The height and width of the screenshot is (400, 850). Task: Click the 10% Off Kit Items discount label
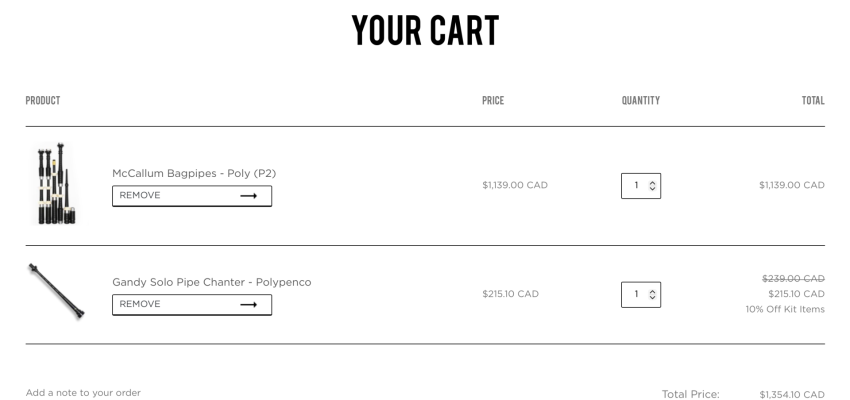[784, 309]
